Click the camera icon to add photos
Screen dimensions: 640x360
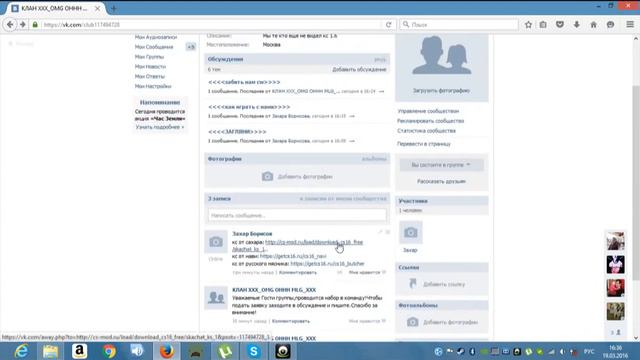point(267,176)
